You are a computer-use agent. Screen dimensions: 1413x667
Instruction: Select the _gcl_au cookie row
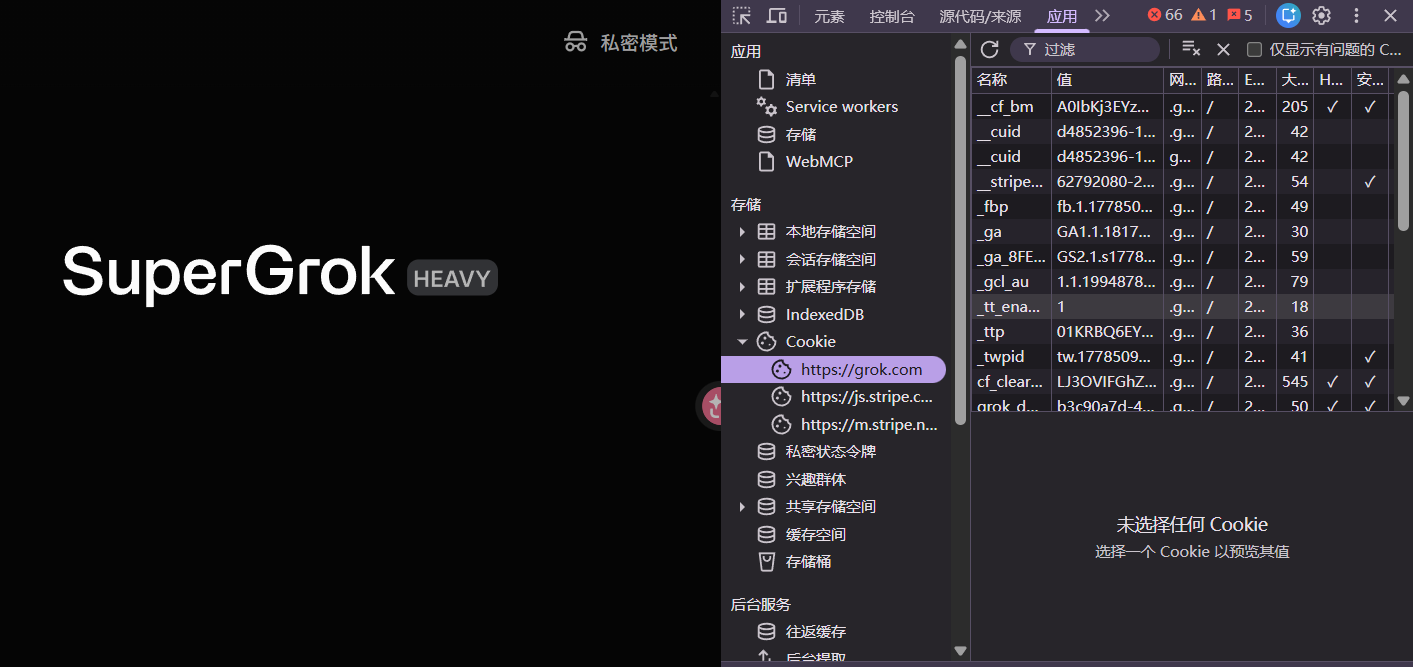(x=1182, y=281)
